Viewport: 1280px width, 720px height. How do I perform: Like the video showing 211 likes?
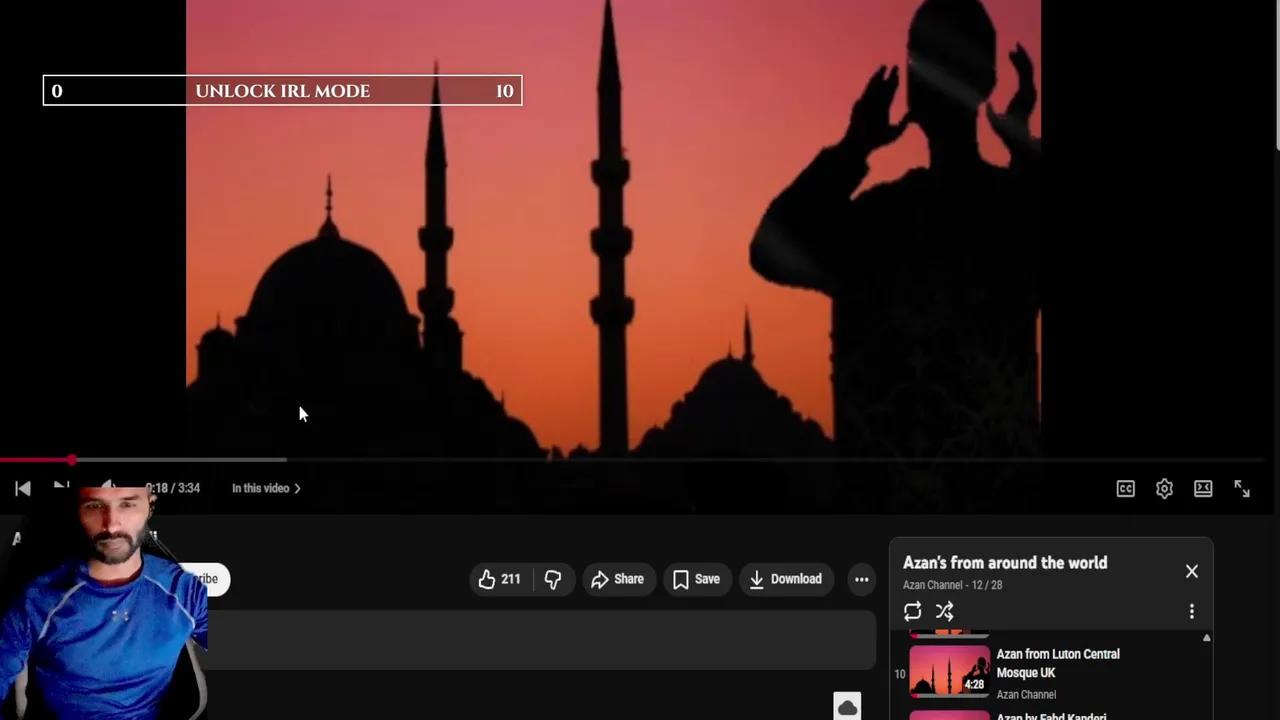coord(487,579)
